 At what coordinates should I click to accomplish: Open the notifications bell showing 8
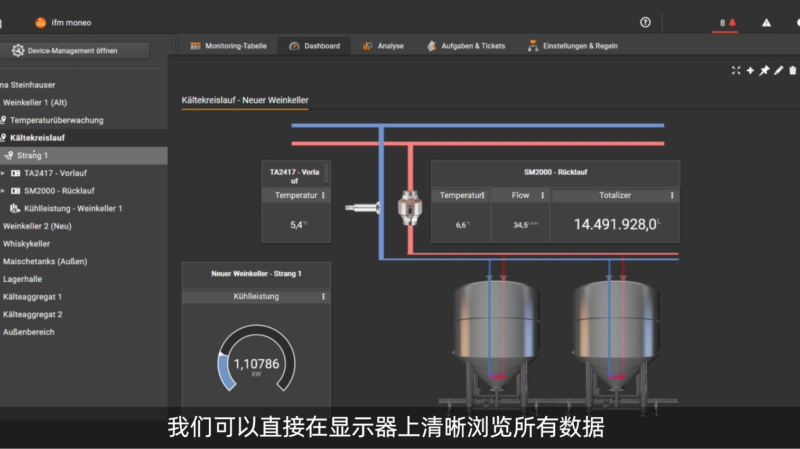click(x=727, y=23)
